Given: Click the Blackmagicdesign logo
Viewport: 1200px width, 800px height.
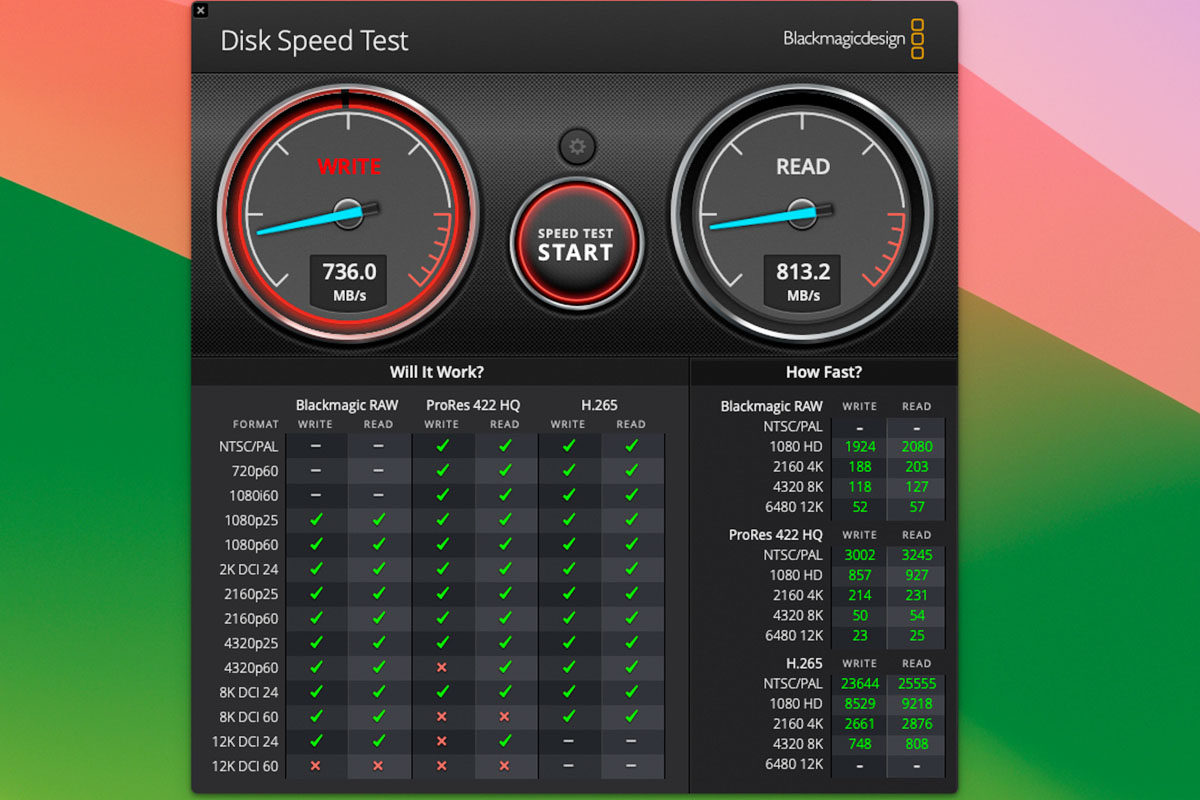Looking at the screenshot, I should [854, 39].
